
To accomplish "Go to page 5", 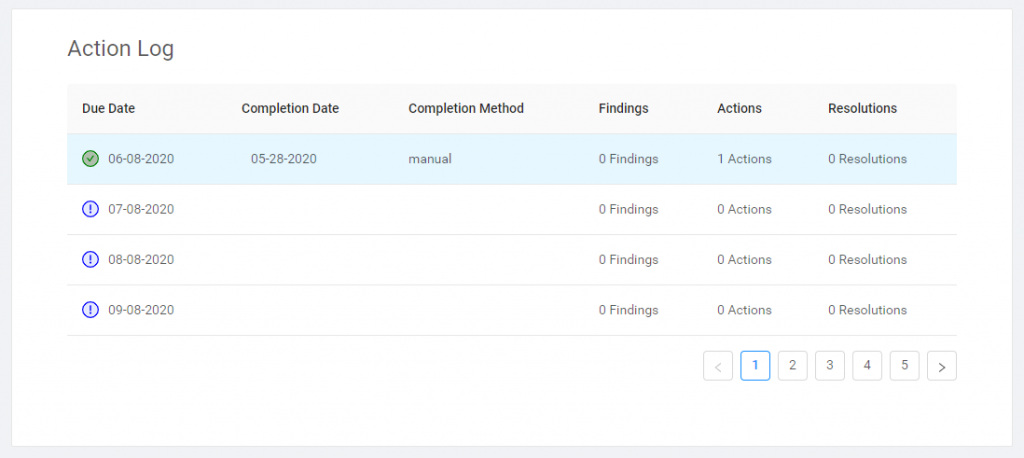I will [904, 366].
